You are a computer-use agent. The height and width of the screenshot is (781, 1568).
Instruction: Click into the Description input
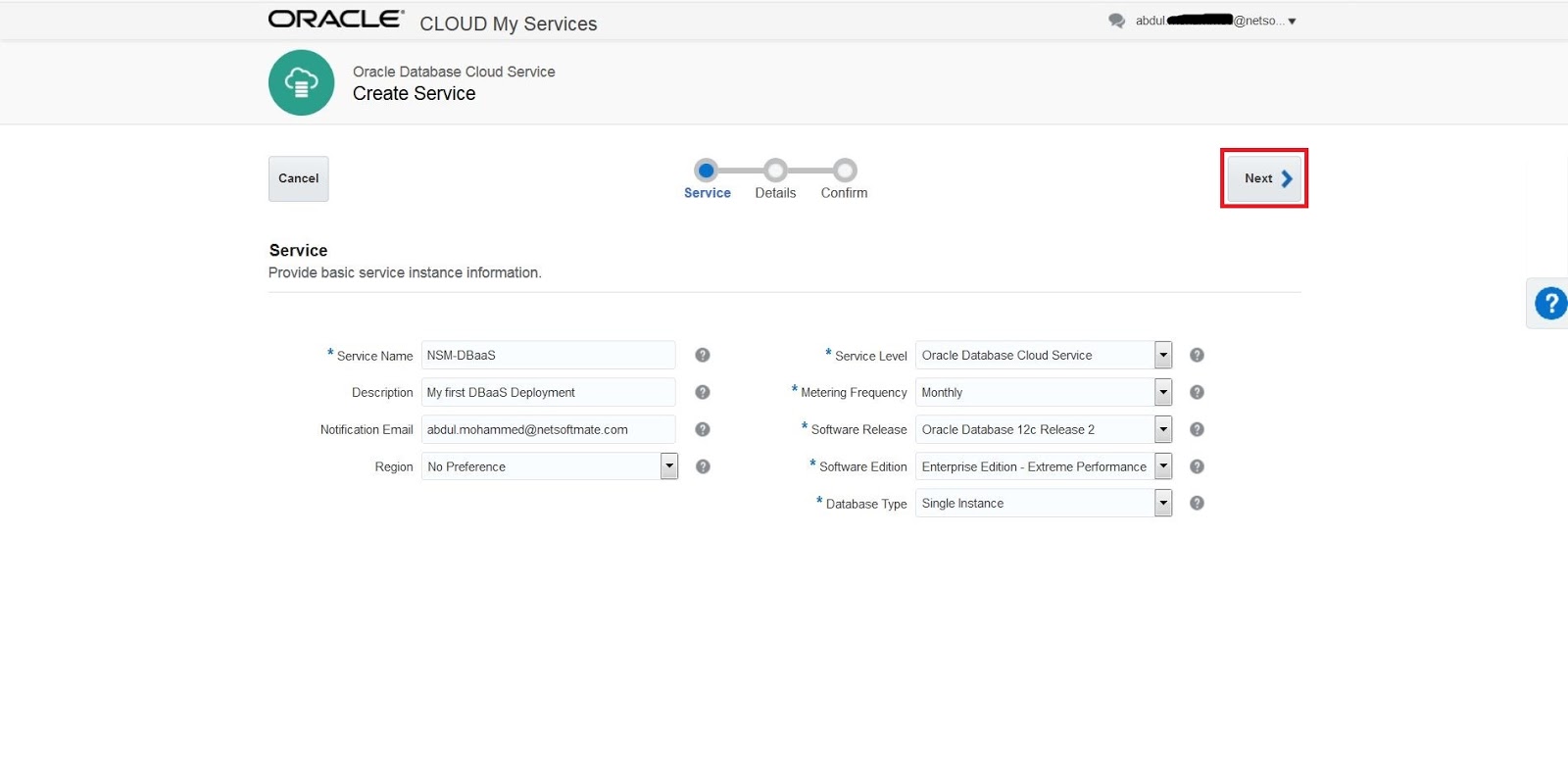click(x=549, y=392)
